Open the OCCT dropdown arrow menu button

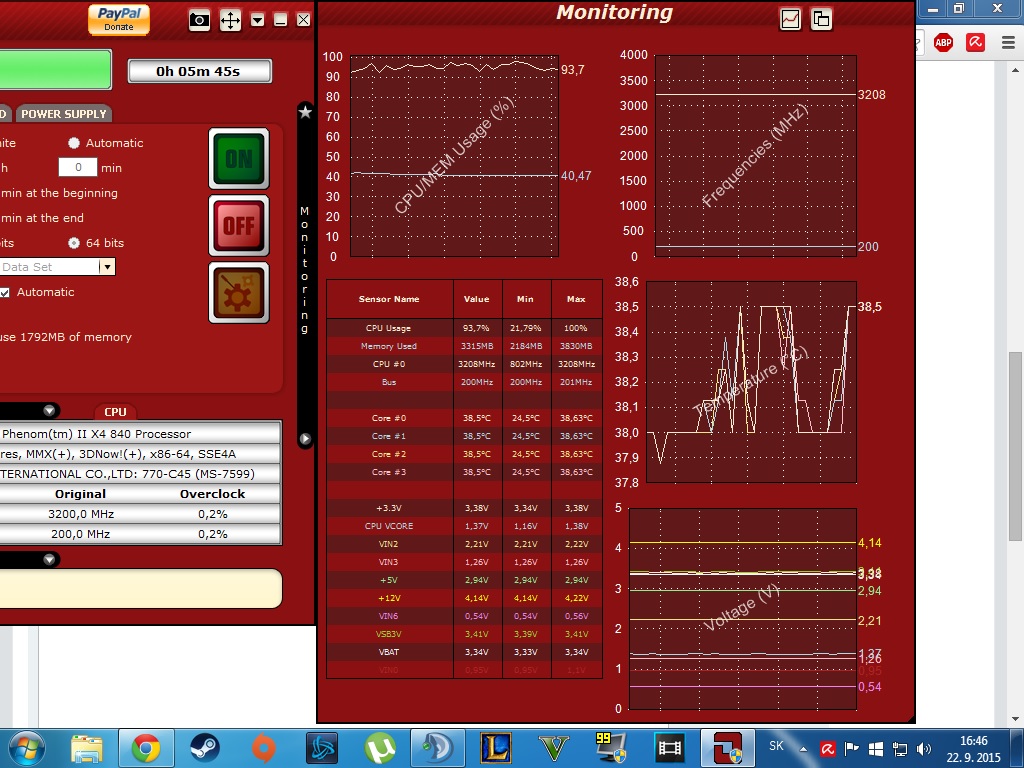click(257, 20)
